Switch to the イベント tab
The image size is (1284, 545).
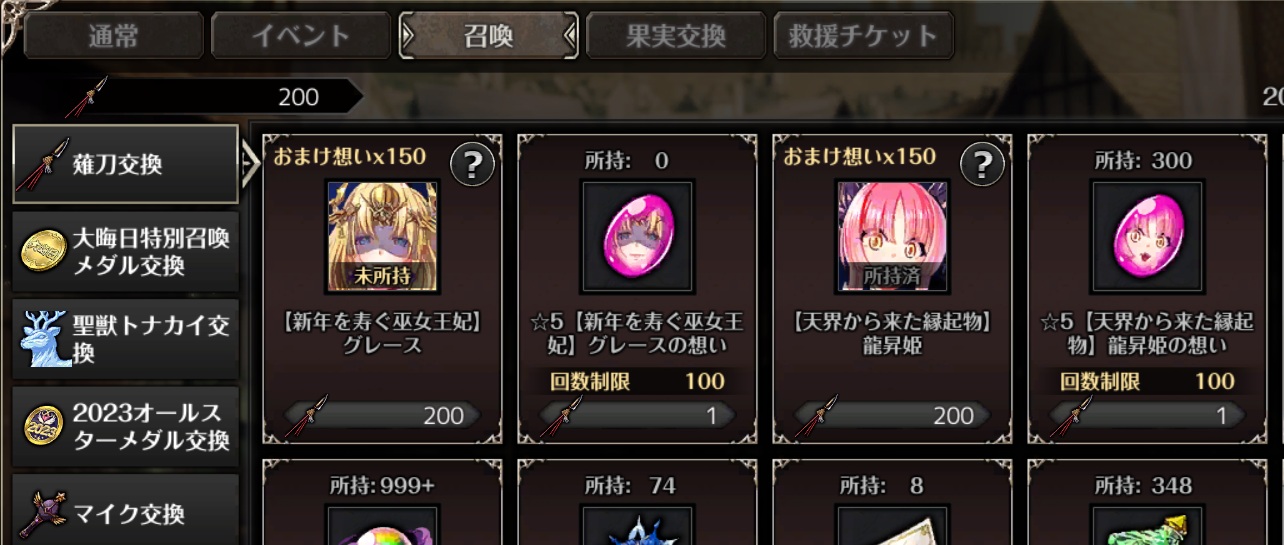click(301, 37)
